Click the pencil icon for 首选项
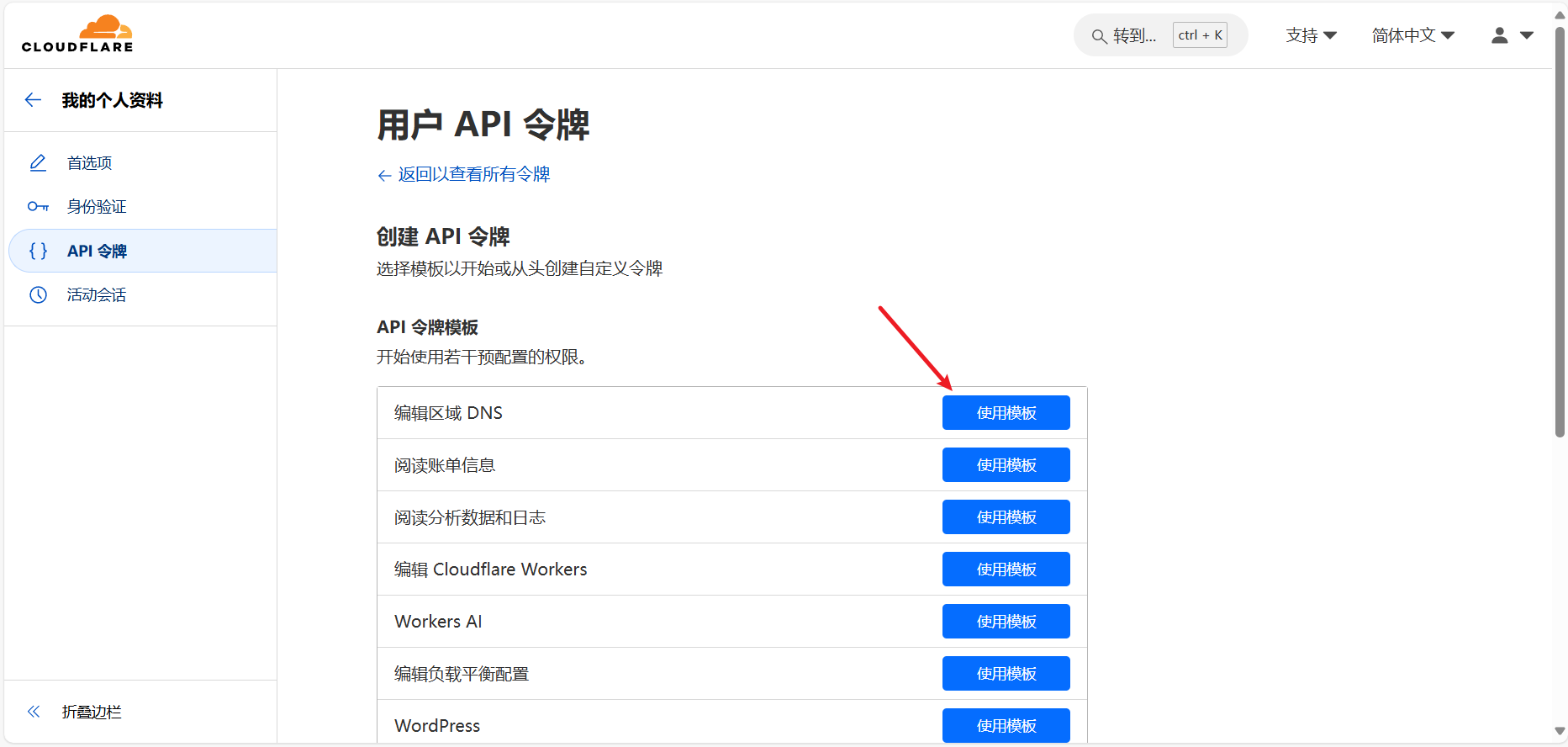The width and height of the screenshot is (1568, 747). [38, 162]
